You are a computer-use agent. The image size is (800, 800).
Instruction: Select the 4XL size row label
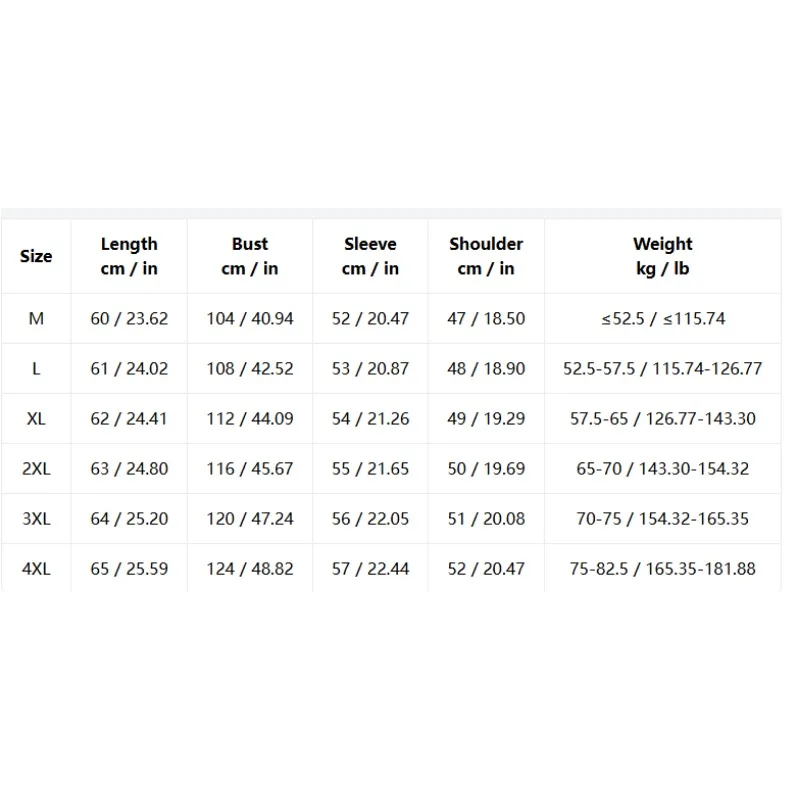tap(36, 569)
